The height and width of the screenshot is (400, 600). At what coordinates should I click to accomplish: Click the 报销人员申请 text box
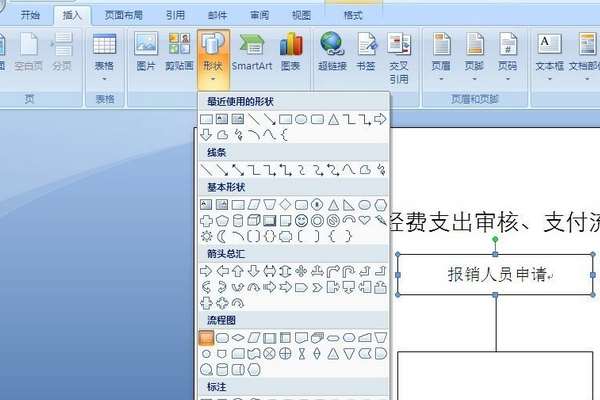[x=496, y=274]
